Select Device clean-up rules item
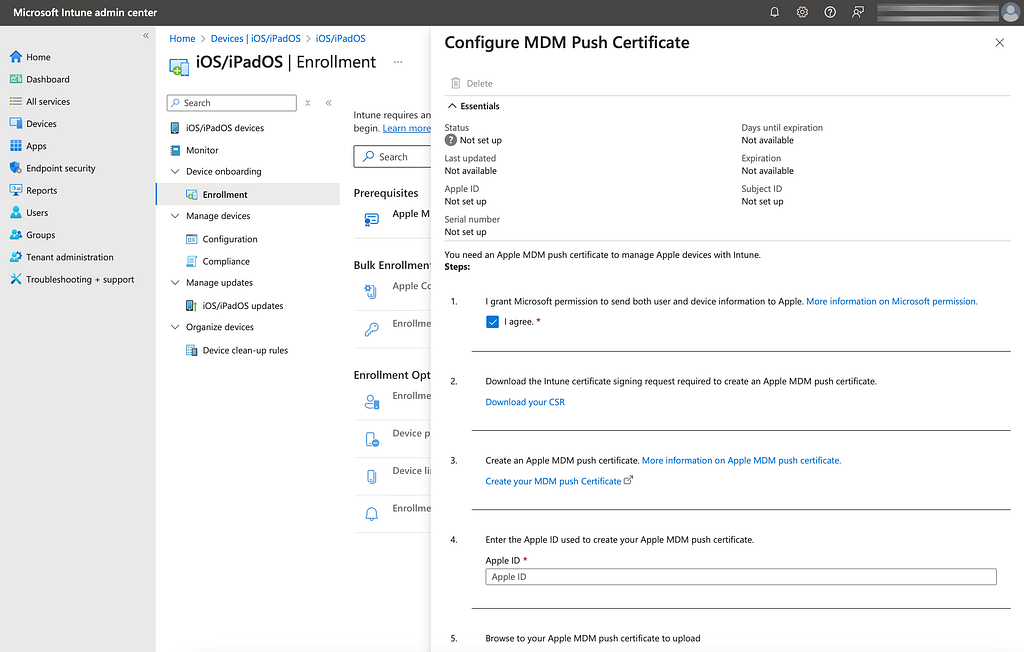This screenshot has height=652, width=1024. click(x=245, y=350)
